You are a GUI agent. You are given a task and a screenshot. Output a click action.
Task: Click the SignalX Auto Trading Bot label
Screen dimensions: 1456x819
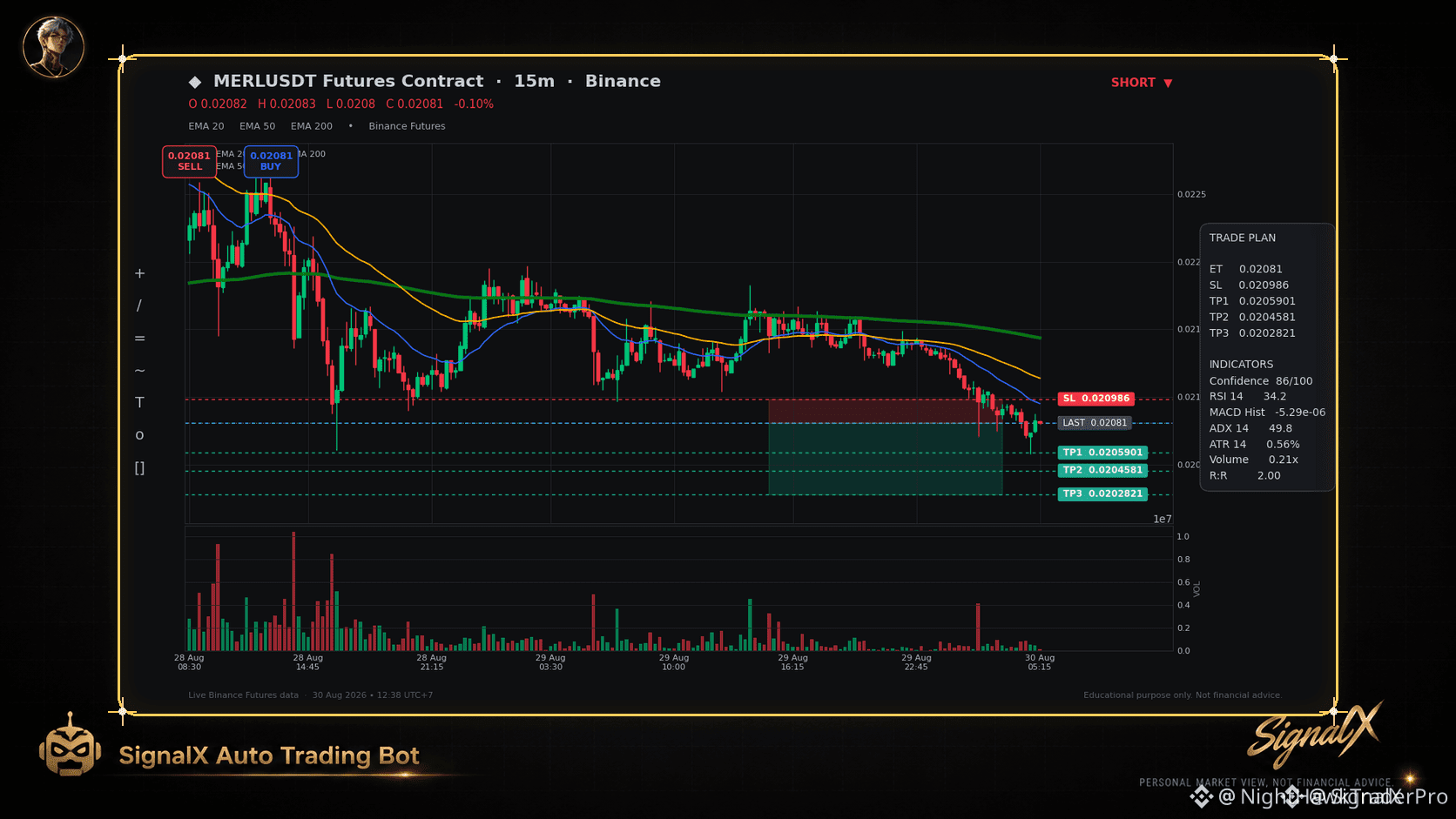click(x=269, y=755)
